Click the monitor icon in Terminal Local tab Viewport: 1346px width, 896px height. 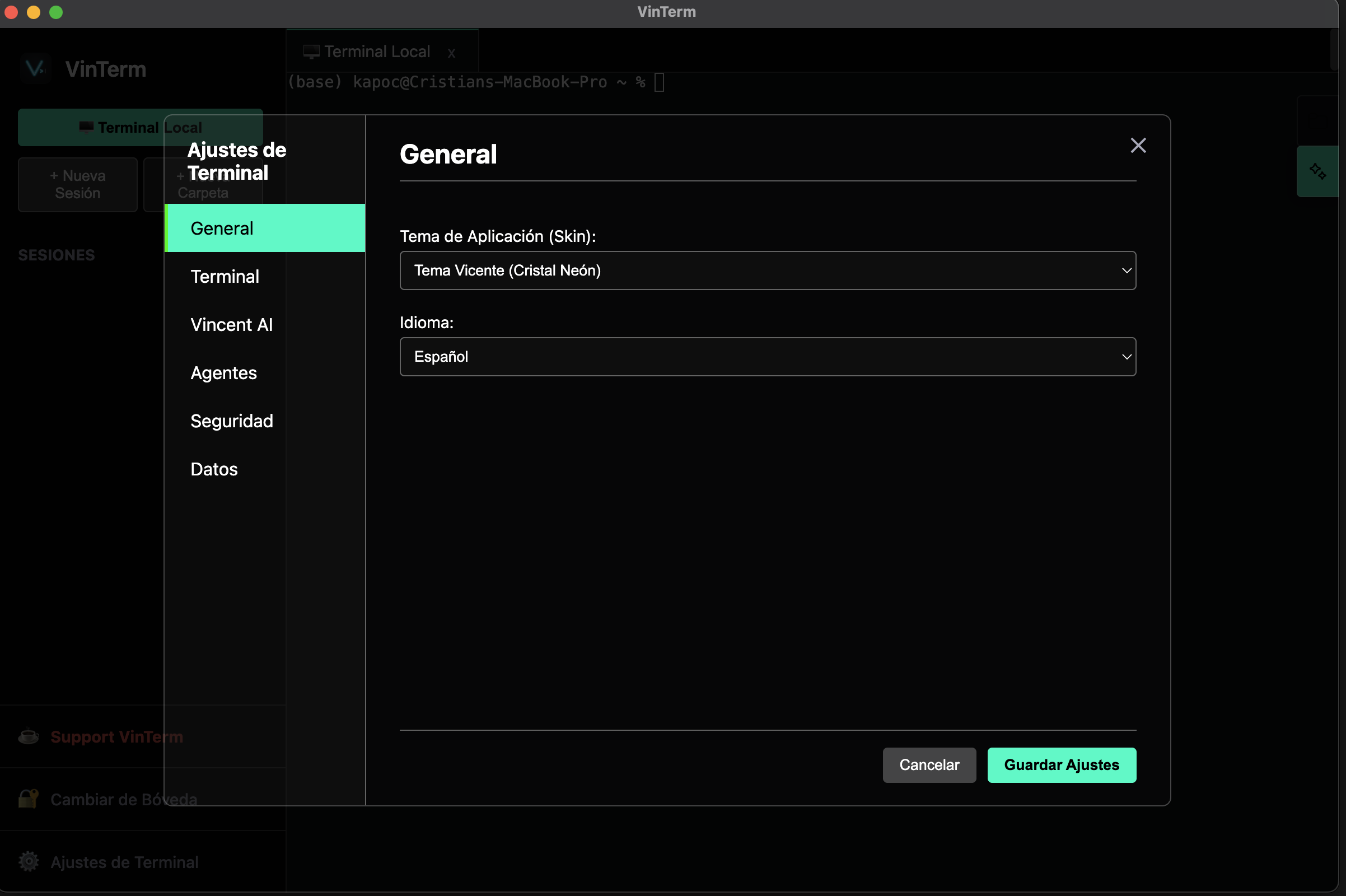[x=311, y=52]
